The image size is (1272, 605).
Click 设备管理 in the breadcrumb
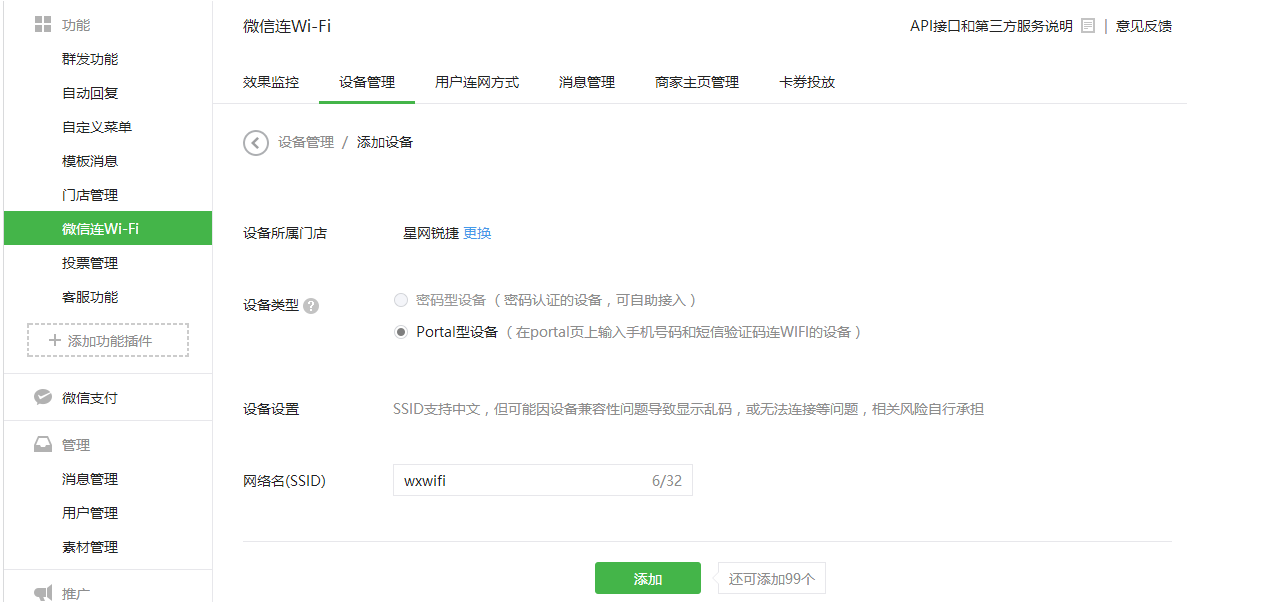pyautogui.click(x=306, y=143)
